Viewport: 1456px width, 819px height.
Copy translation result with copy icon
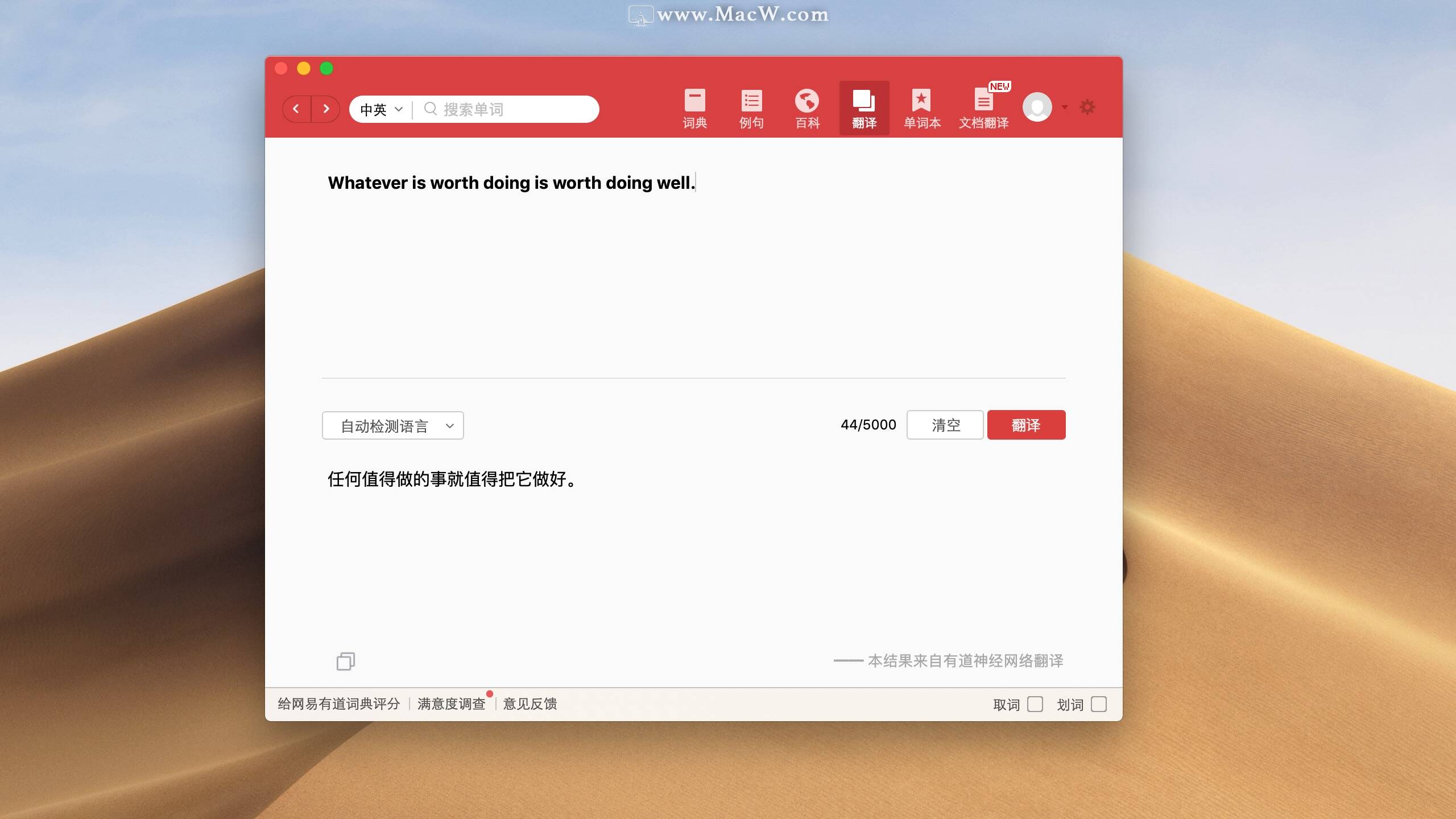click(345, 661)
